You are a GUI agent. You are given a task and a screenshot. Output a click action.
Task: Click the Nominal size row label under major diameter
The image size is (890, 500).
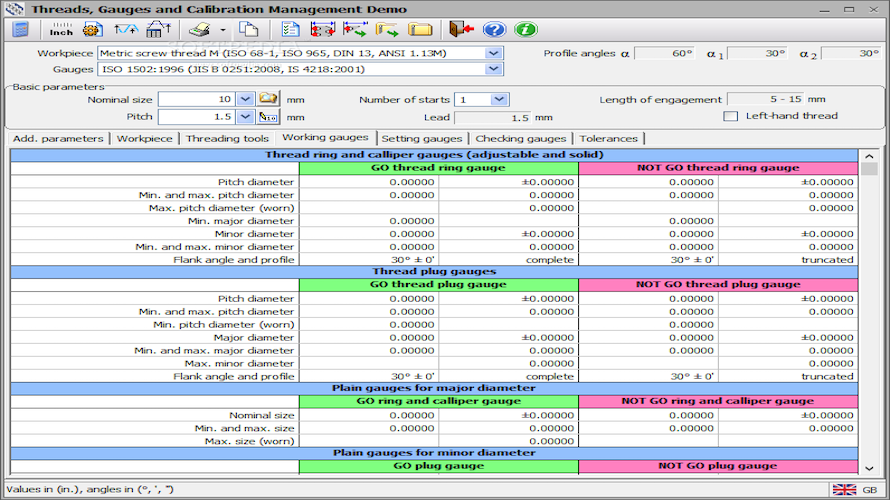(x=262, y=415)
